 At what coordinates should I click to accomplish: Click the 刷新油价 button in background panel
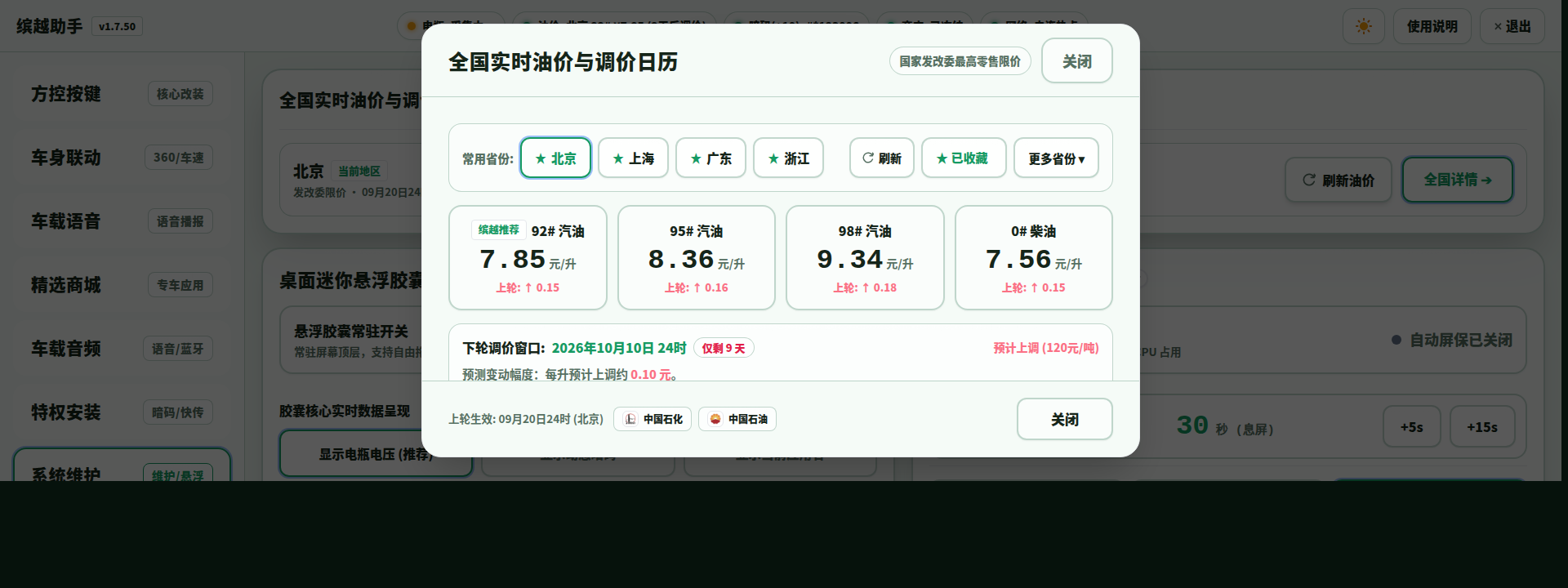1338,180
